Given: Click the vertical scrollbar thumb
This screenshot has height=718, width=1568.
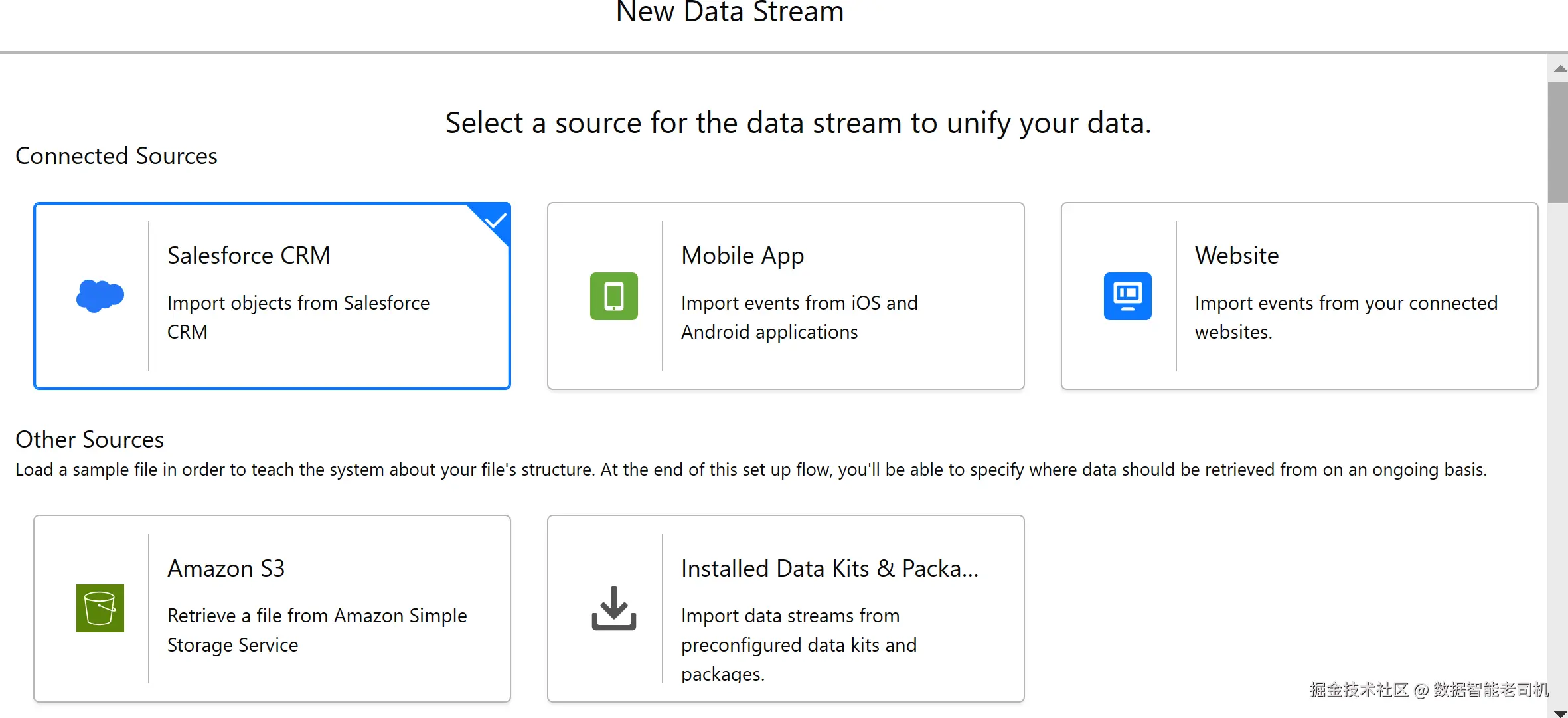Looking at the screenshot, I should (x=1558, y=142).
